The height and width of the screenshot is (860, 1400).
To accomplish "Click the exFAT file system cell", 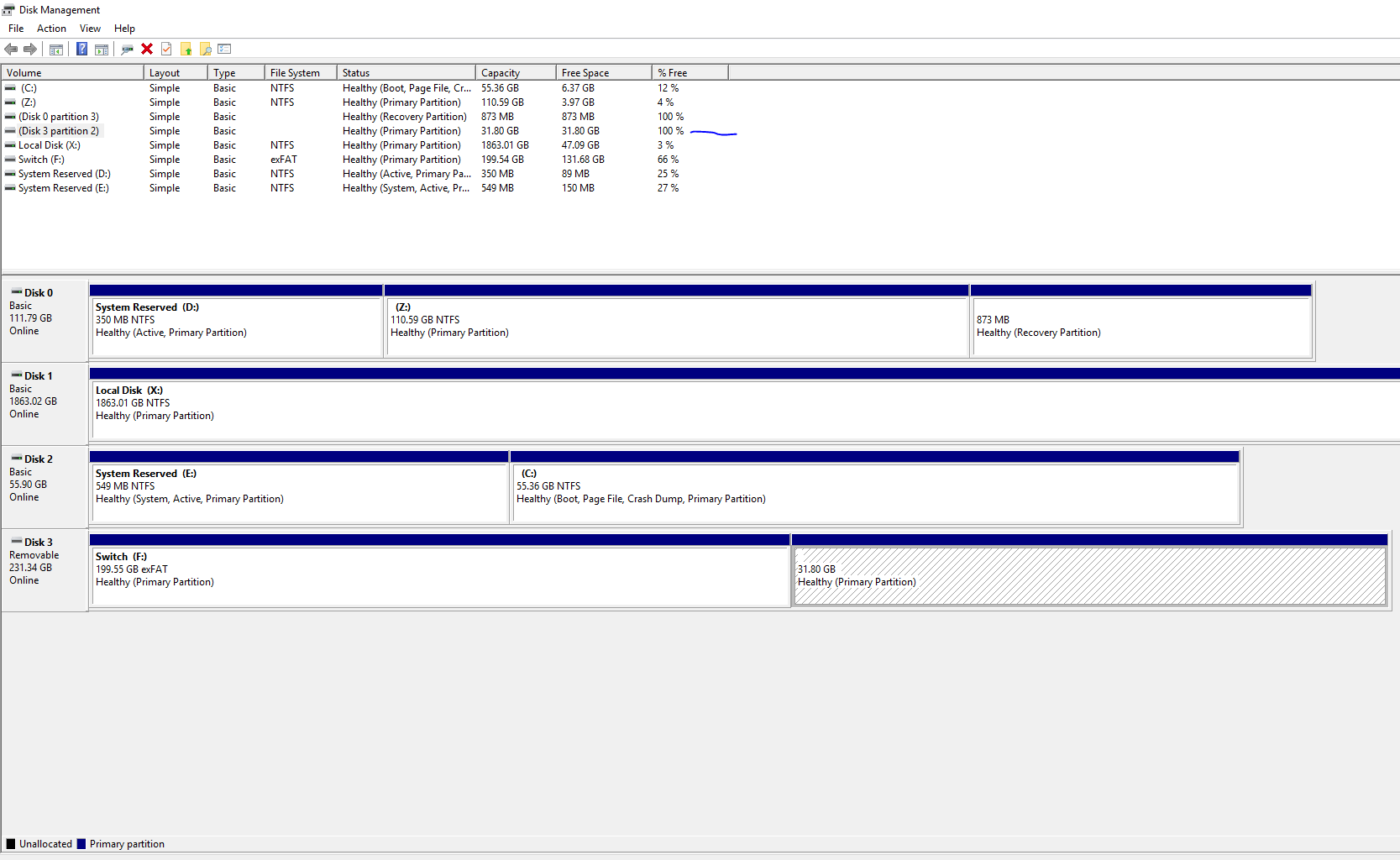I will click(284, 160).
